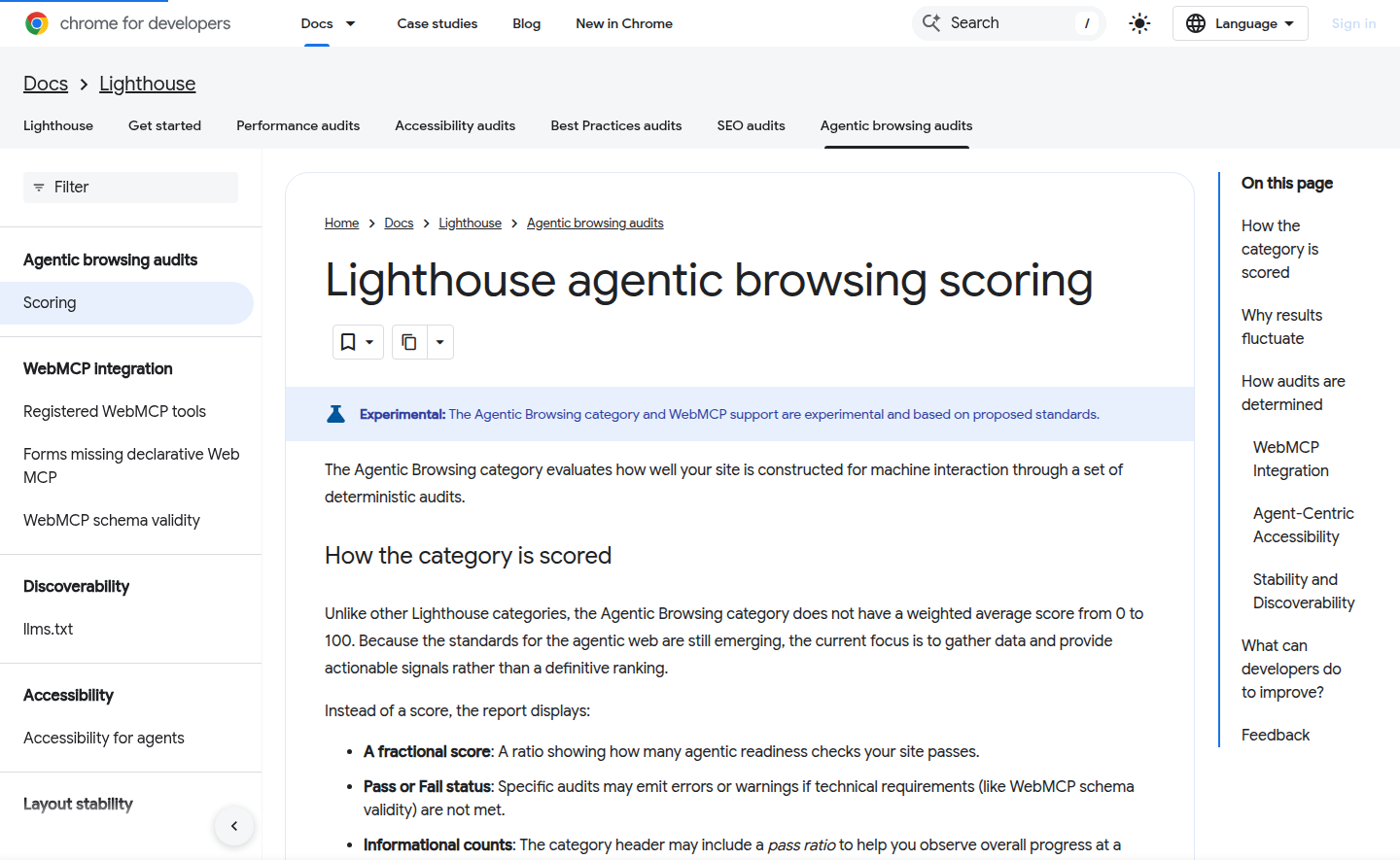
Task: Click the globe icon in Language button
Action: click(1196, 23)
